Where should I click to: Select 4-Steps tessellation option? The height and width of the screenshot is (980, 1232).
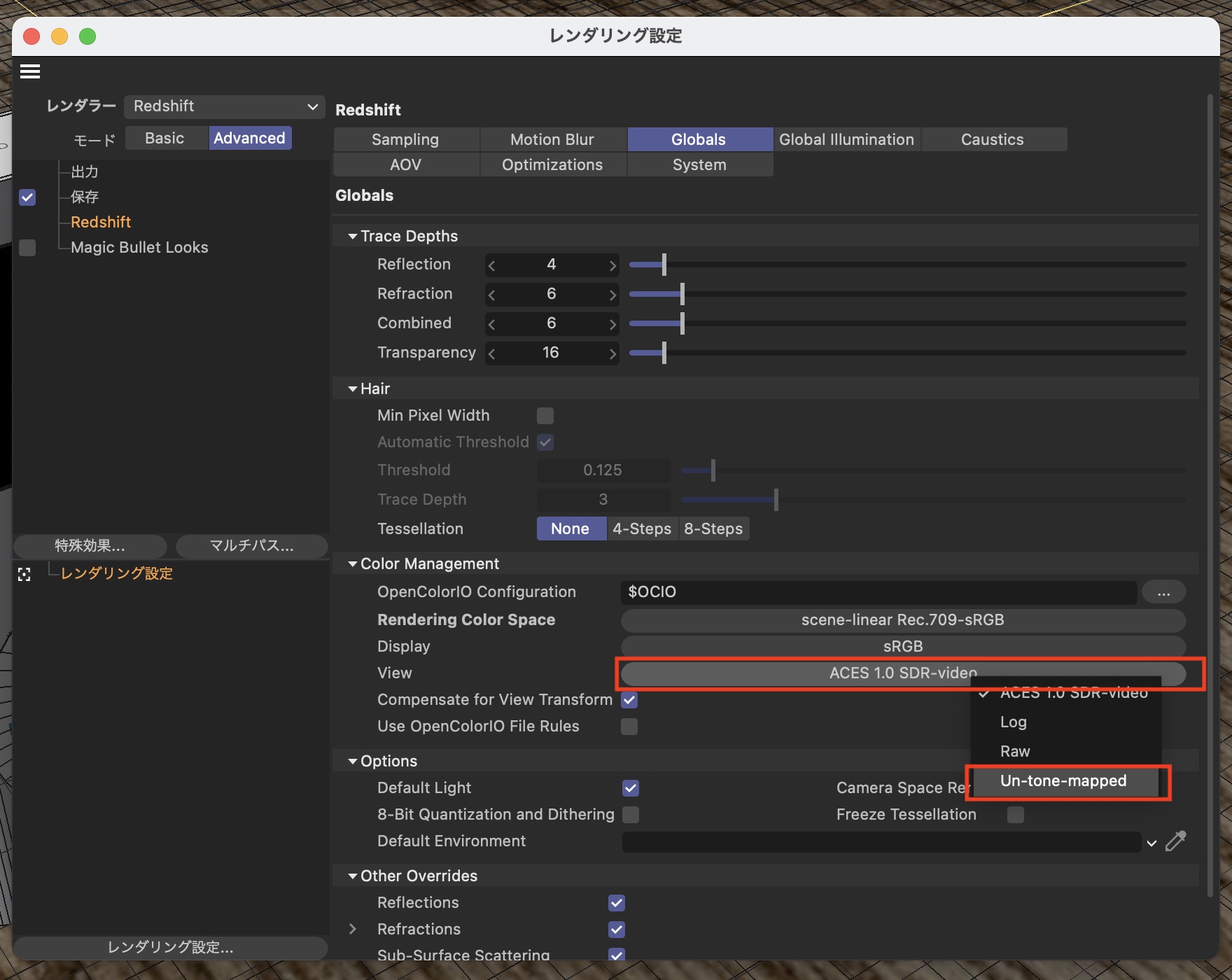pyautogui.click(x=641, y=529)
